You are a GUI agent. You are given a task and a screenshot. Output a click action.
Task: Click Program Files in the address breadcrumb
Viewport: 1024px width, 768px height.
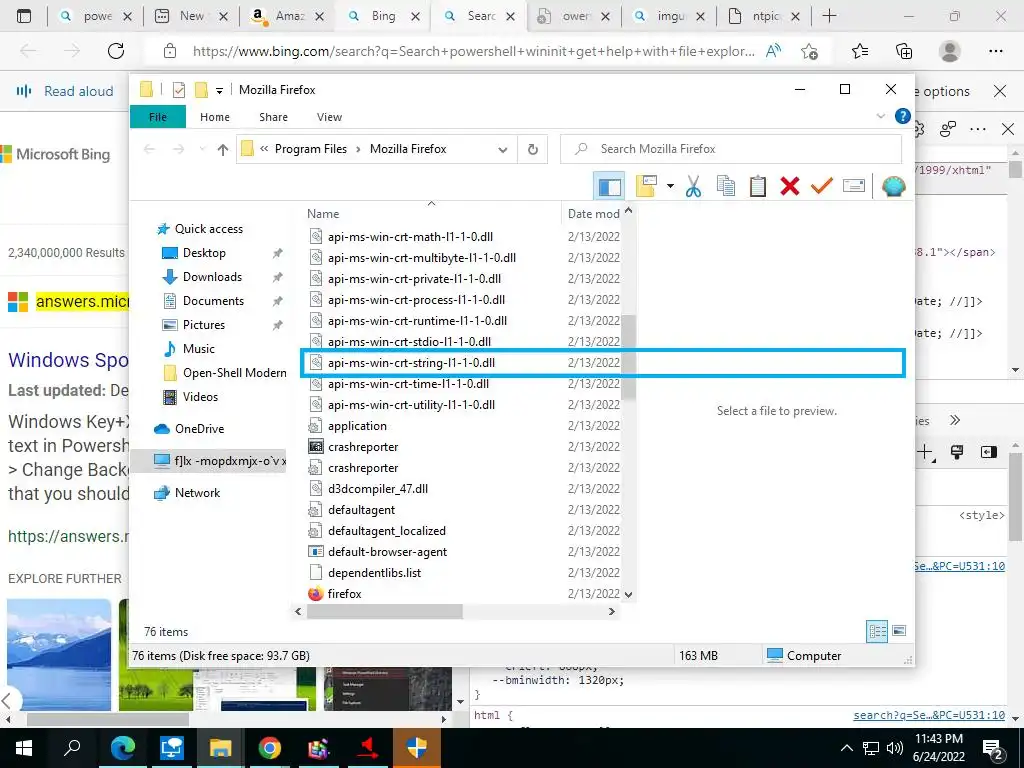[x=311, y=149]
